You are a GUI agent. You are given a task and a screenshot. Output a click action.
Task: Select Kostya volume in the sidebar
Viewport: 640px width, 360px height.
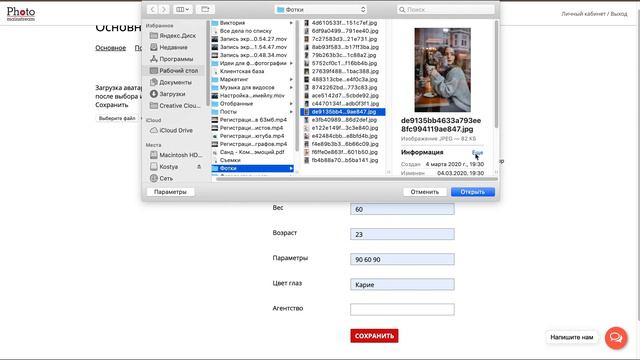pos(169,167)
